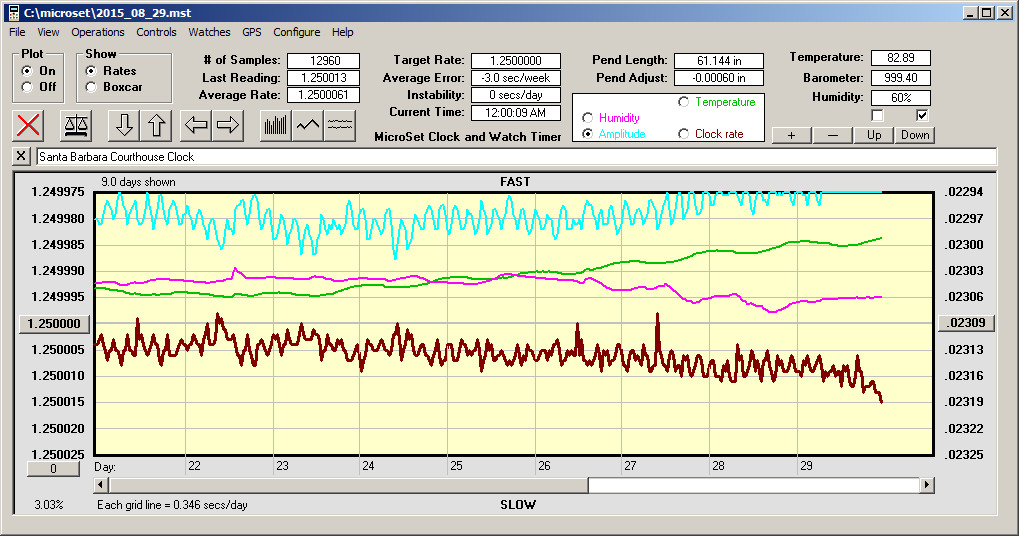This screenshot has height=536, width=1019.
Task: Click the Pend Adjust value field
Action: (x=719, y=78)
